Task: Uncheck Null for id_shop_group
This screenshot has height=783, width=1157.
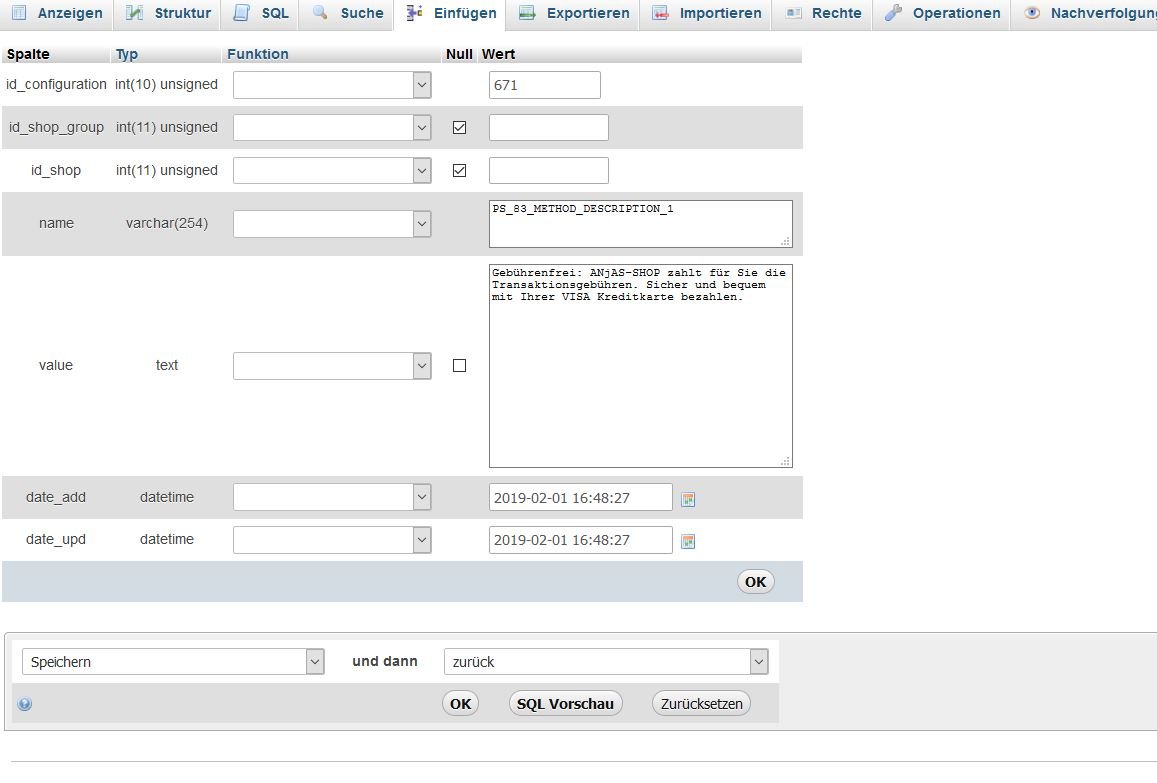Action: 459,128
